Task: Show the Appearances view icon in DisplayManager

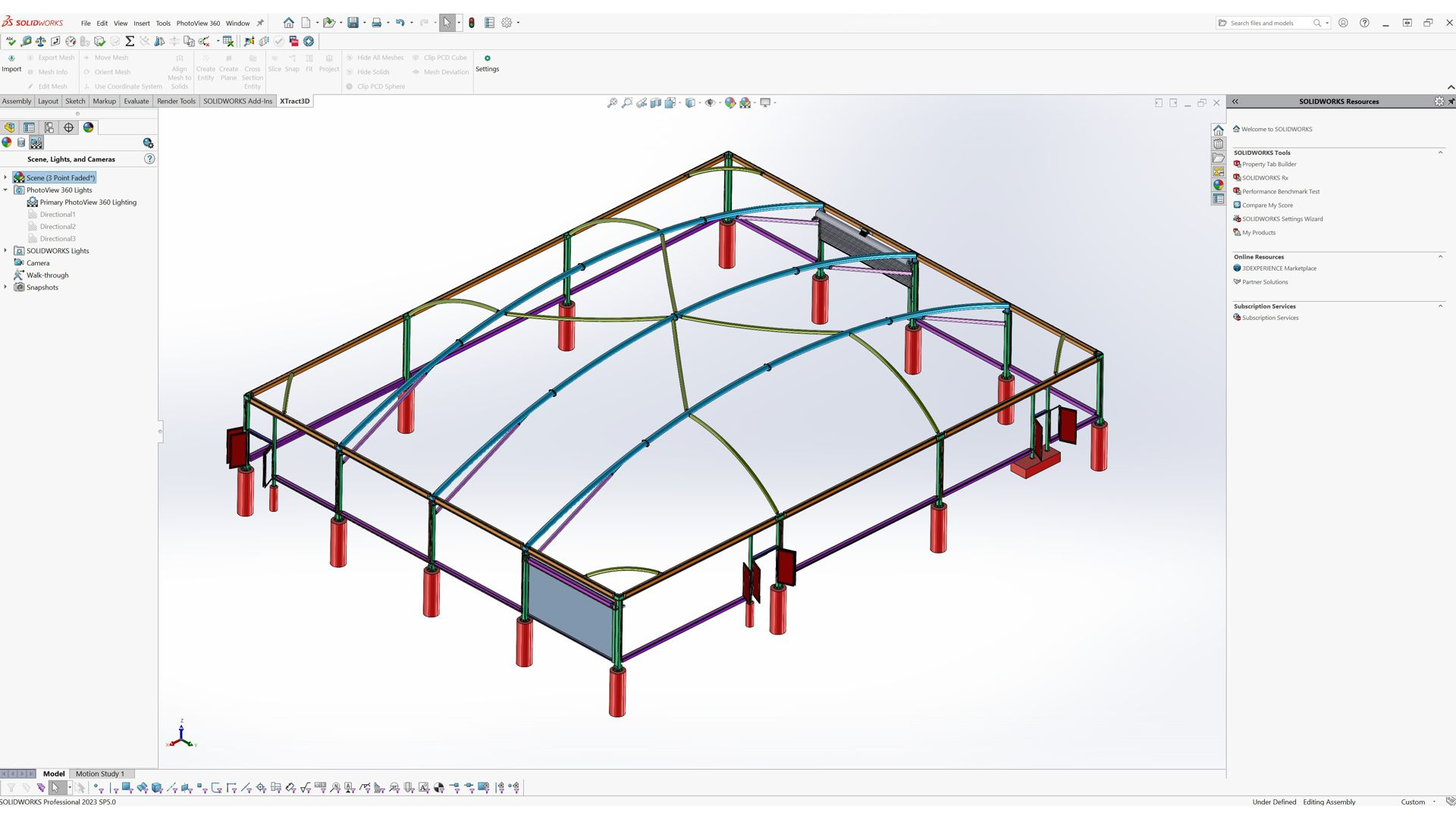Action: click(7, 143)
